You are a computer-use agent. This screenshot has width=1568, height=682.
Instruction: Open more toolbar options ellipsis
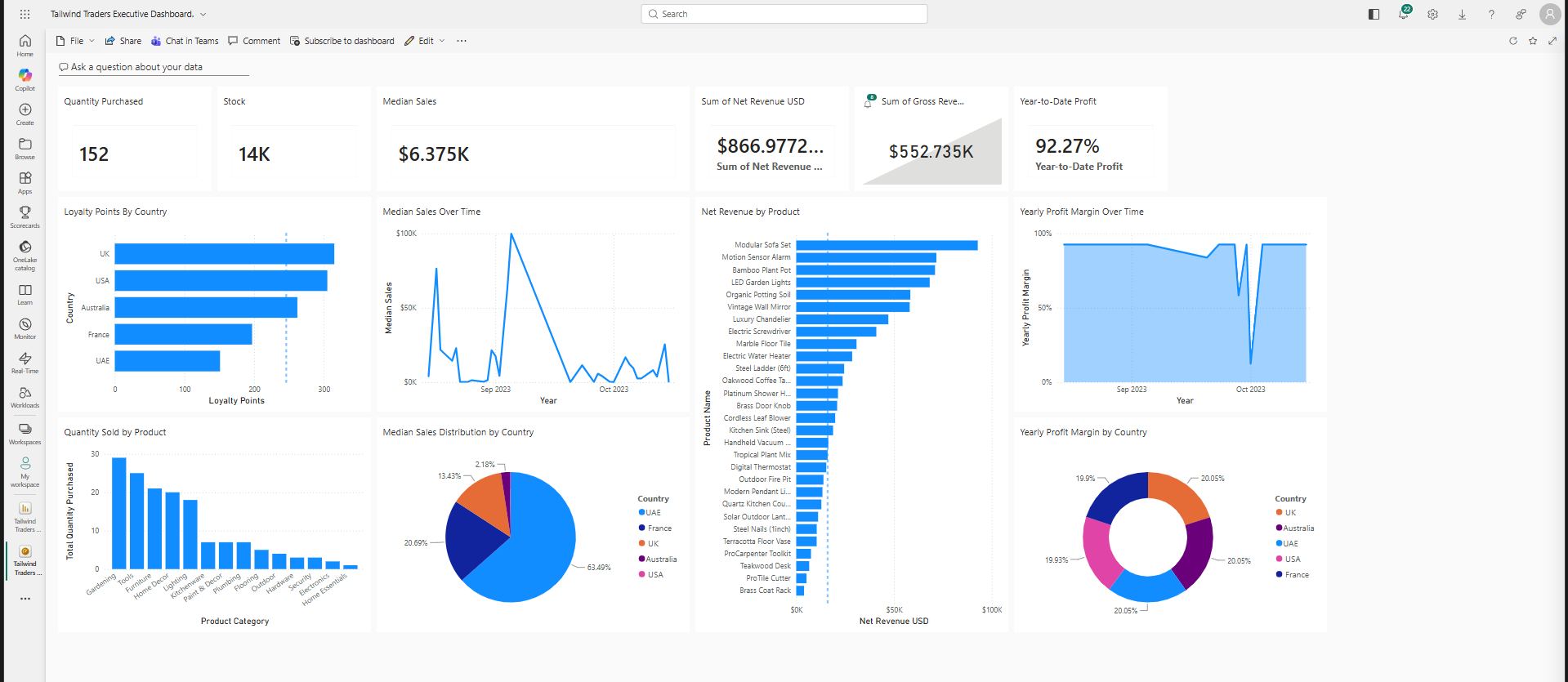[462, 41]
